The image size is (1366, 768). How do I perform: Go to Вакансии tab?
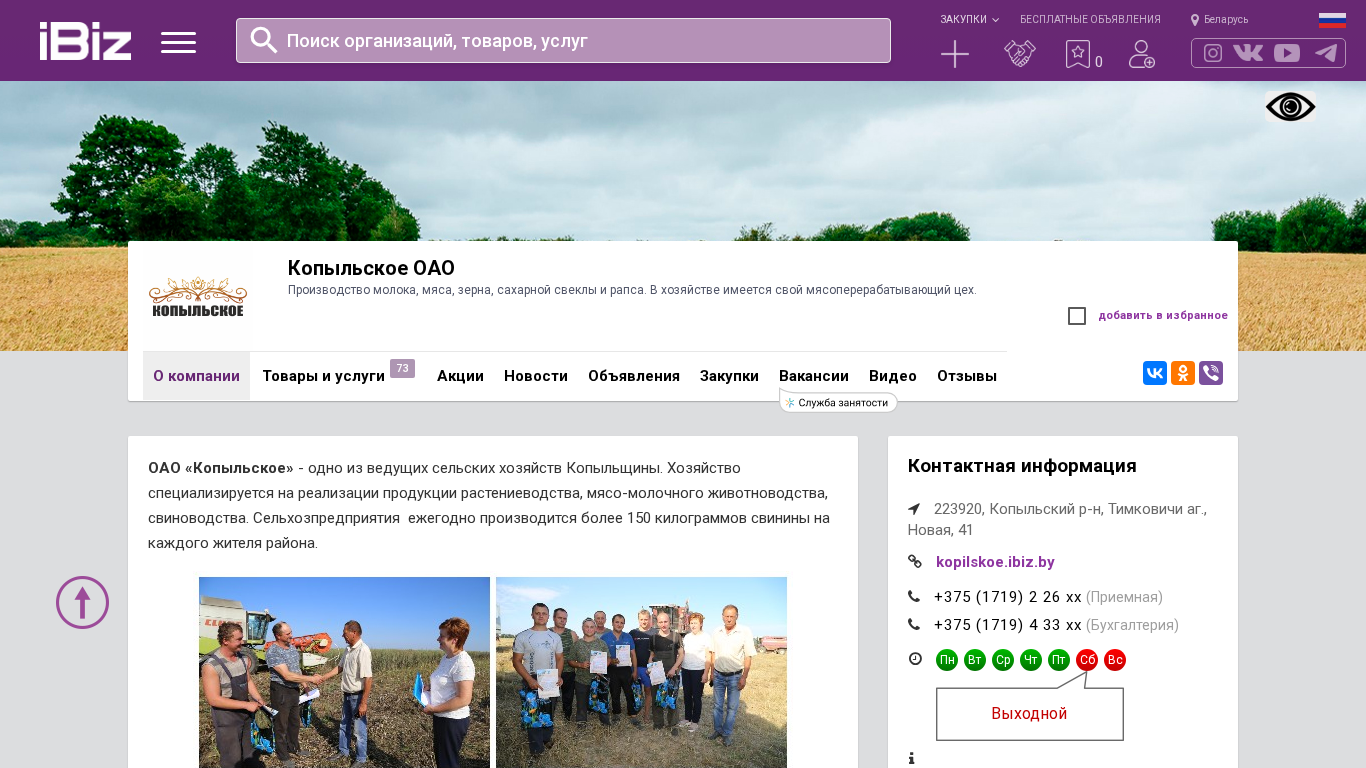814,376
